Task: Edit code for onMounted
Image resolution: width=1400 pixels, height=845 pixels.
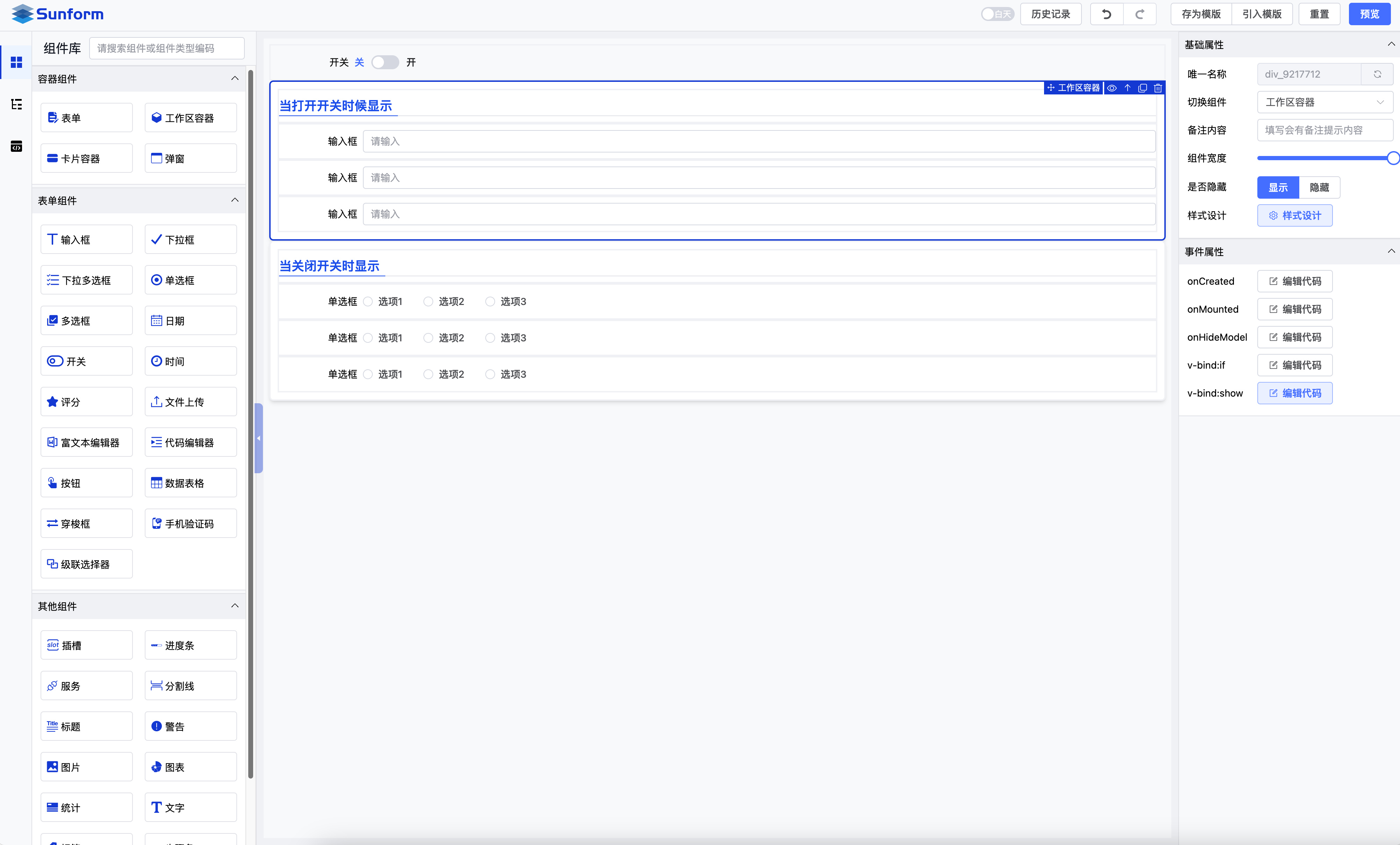Action: [1294, 309]
